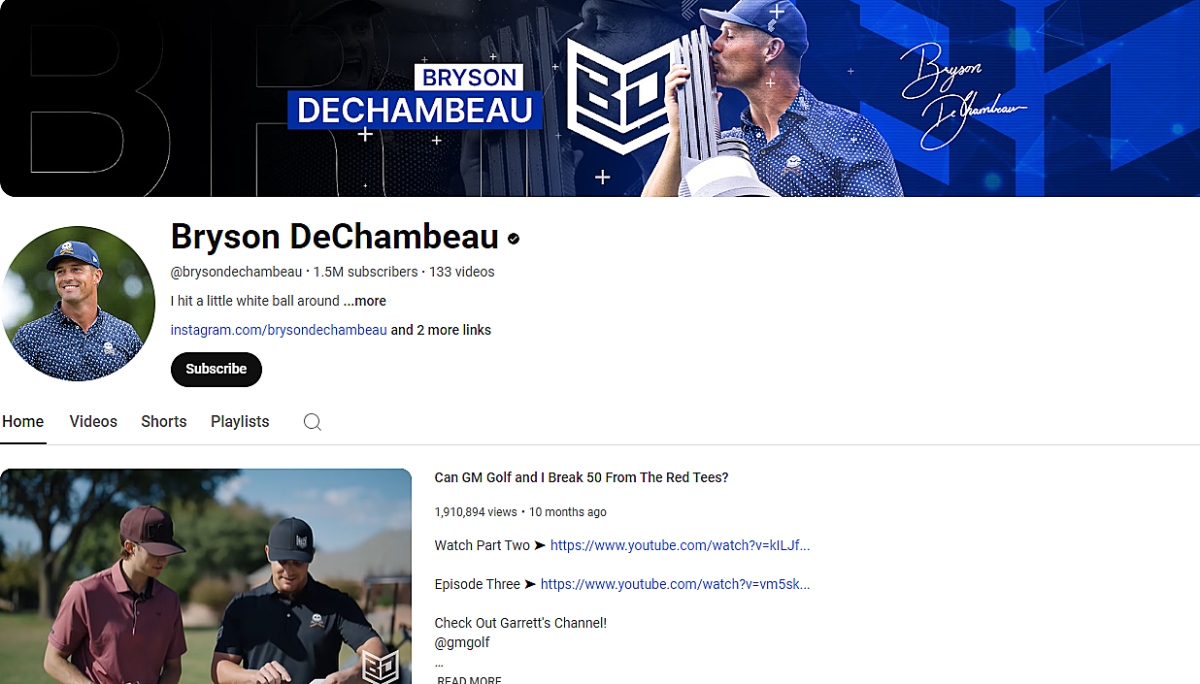Image resolution: width=1200 pixels, height=684 pixels.
Task: Click the @gmgolf channel mention
Action: click(462, 643)
